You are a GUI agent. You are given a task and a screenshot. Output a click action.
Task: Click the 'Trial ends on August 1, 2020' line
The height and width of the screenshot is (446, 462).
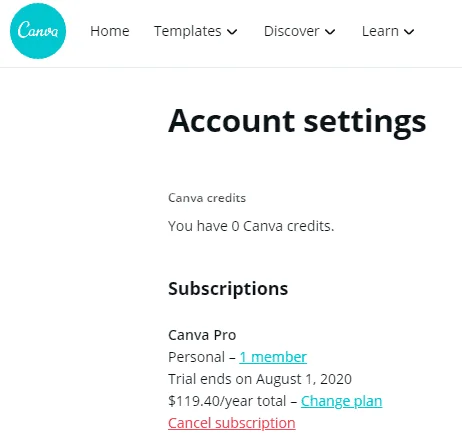click(260, 379)
